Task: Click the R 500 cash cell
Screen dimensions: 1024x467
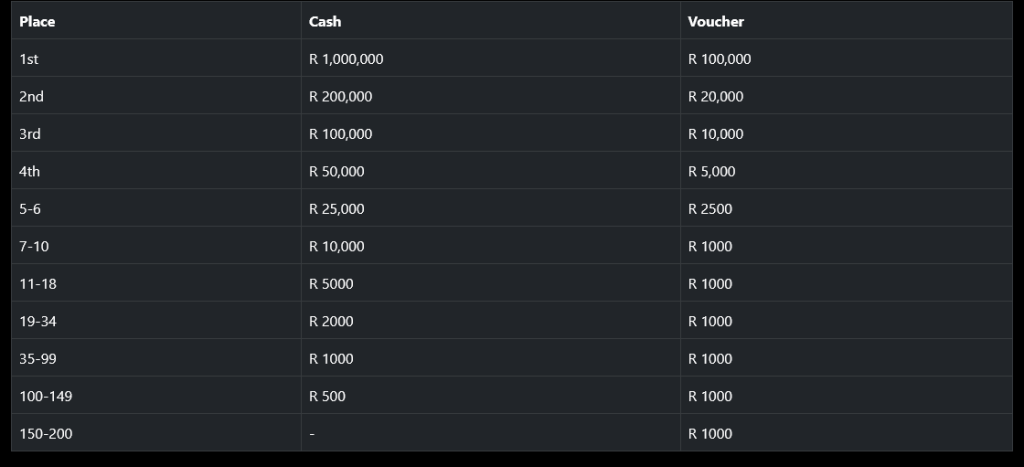Action: click(327, 397)
